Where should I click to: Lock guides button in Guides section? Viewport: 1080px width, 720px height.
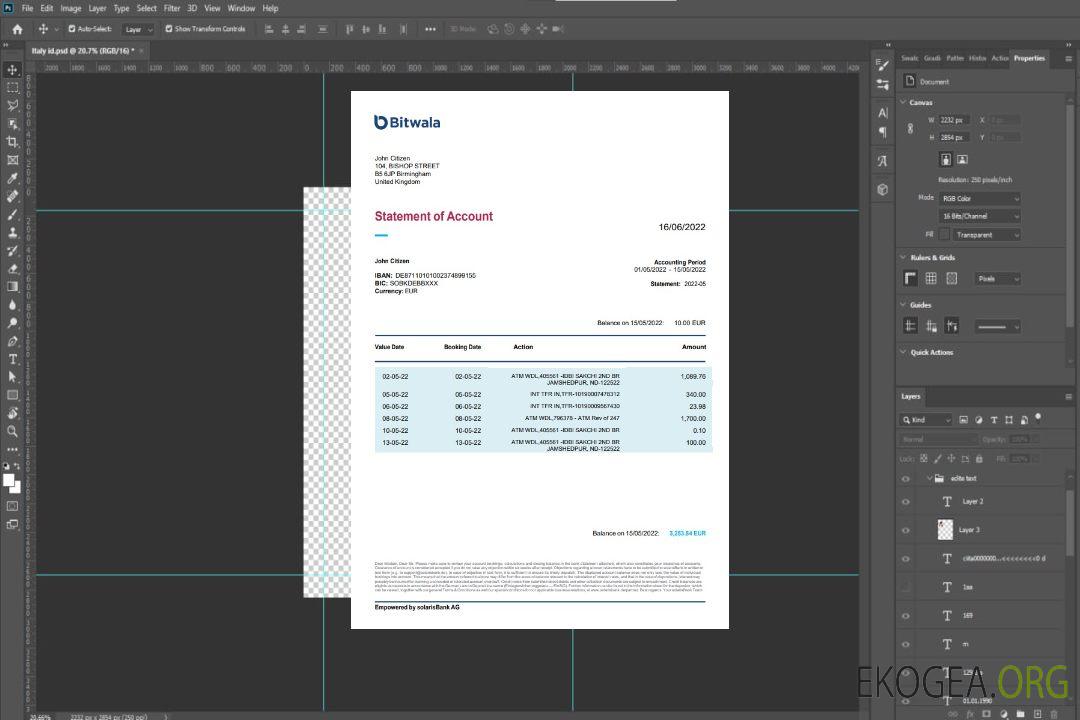931,327
